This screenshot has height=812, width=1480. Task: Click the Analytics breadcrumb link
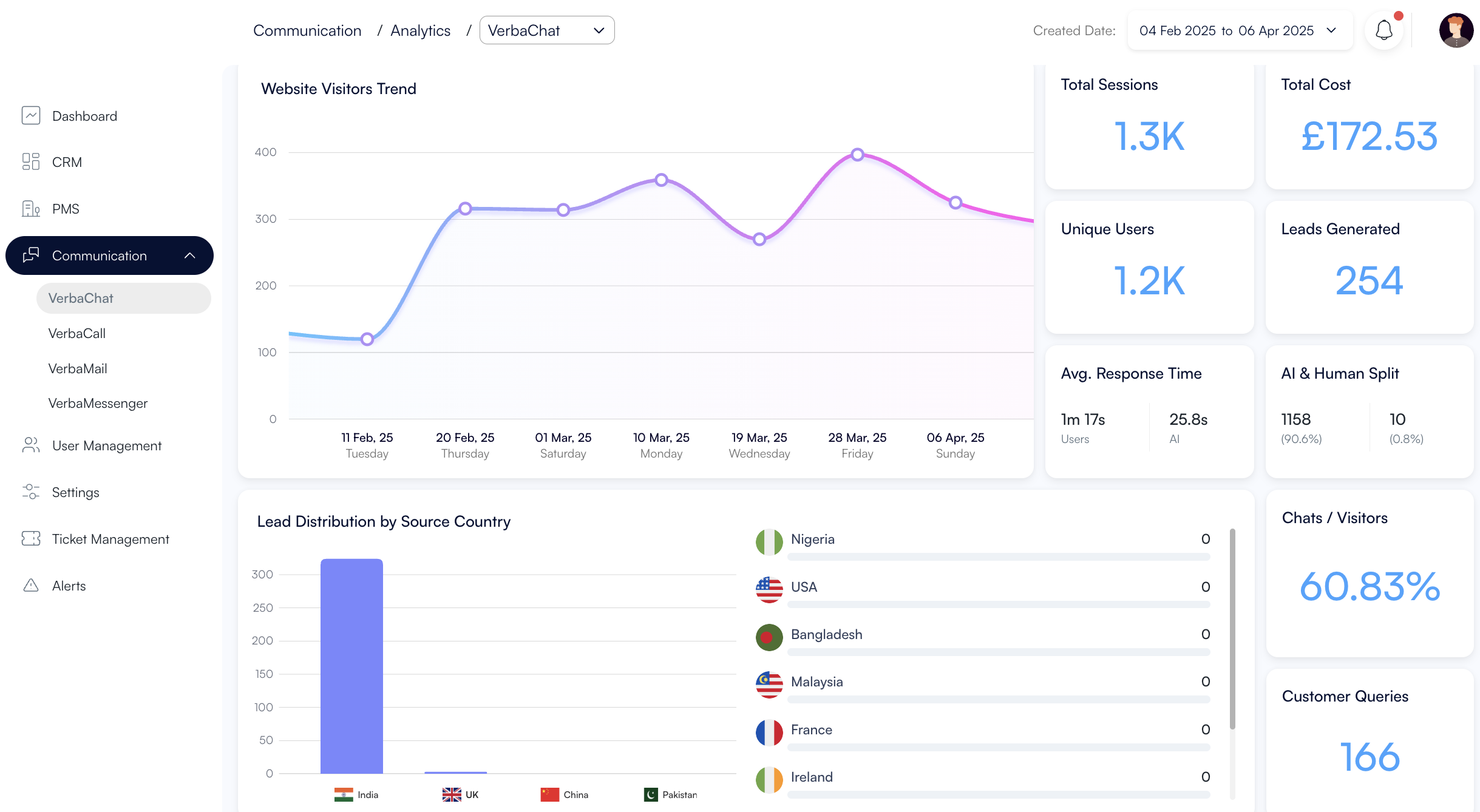point(420,30)
